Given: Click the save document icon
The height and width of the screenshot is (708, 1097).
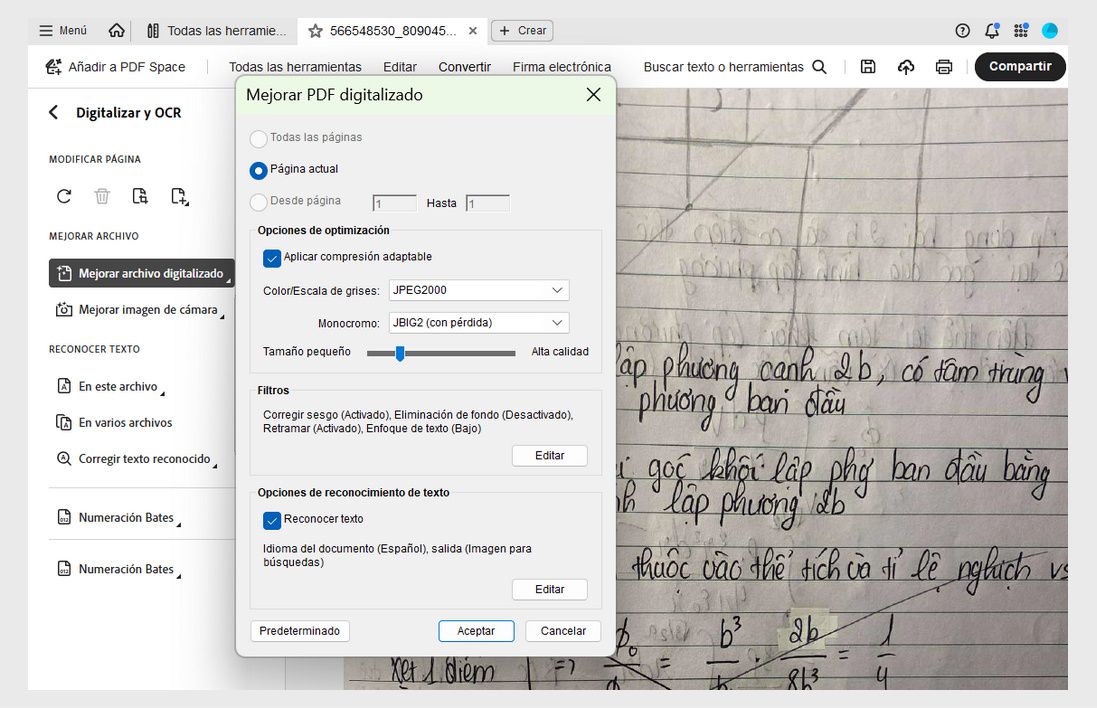Looking at the screenshot, I should [x=867, y=67].
